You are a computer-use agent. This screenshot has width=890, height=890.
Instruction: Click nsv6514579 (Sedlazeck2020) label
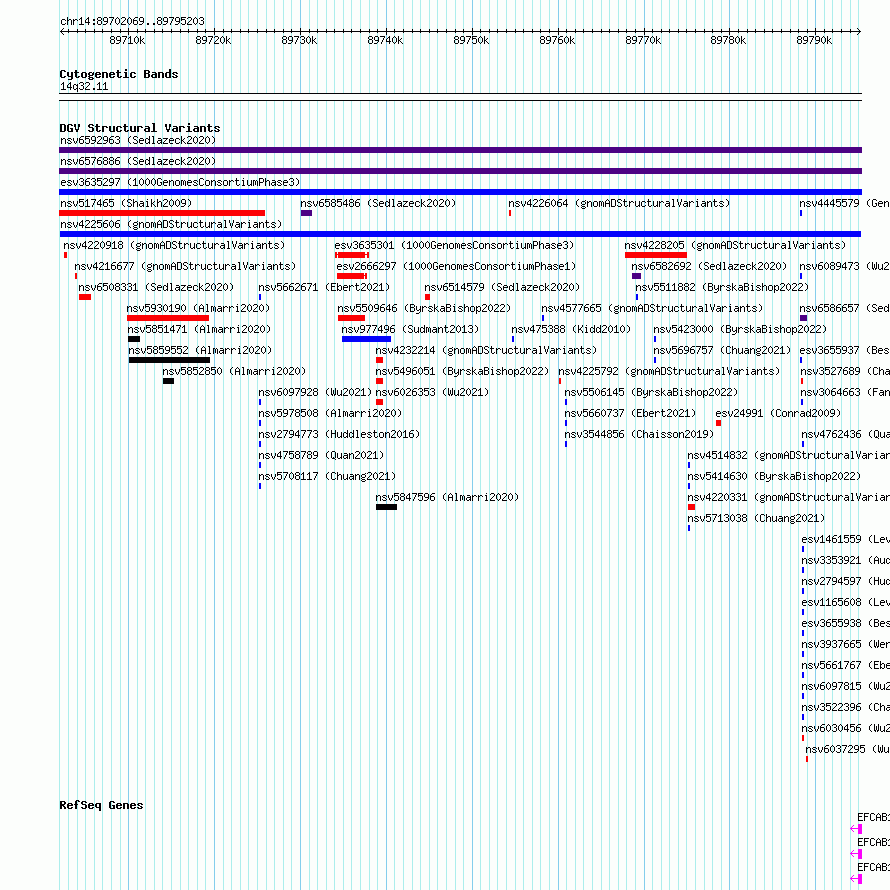point(502,287)
